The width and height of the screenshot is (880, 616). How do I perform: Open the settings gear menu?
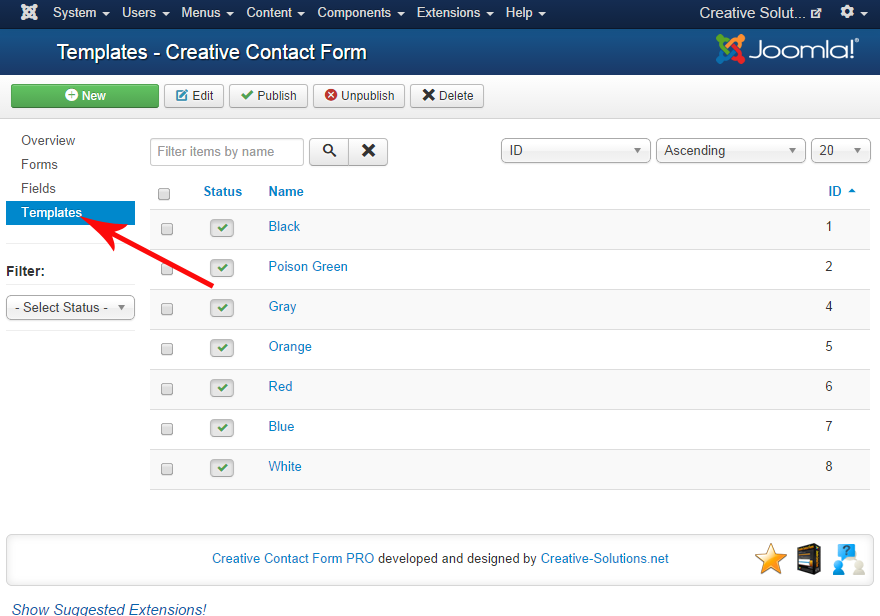pyautogui.click(x=853, y=12)
